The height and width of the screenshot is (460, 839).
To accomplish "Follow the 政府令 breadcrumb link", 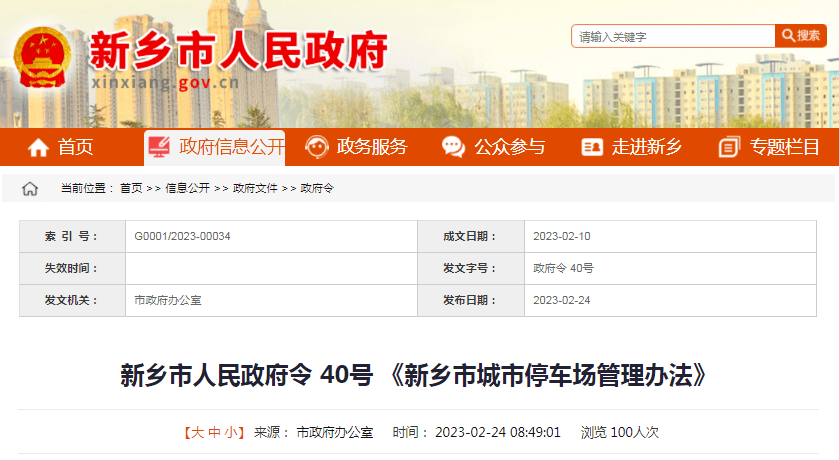I will [x=317, y=188].
